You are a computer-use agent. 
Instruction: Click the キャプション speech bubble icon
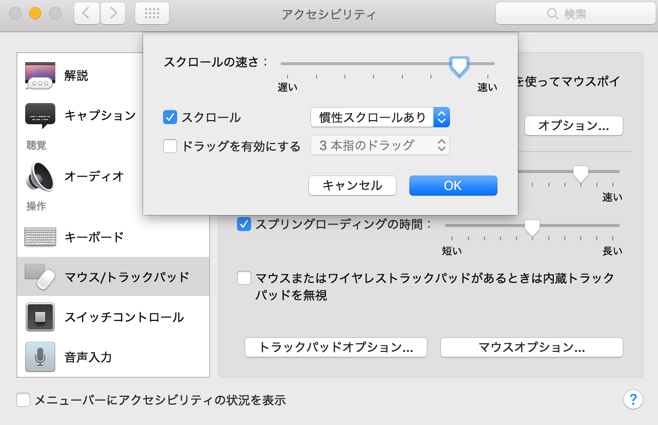[x=40, y=115]
